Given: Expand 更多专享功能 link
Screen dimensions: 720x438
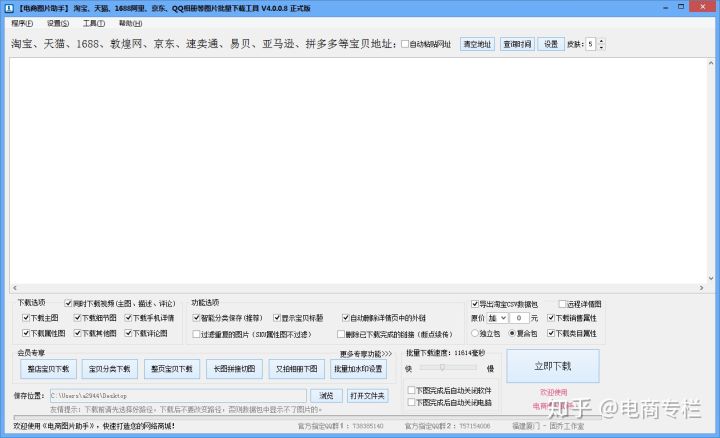Looking at the screenshot, I should coord(366,353).
